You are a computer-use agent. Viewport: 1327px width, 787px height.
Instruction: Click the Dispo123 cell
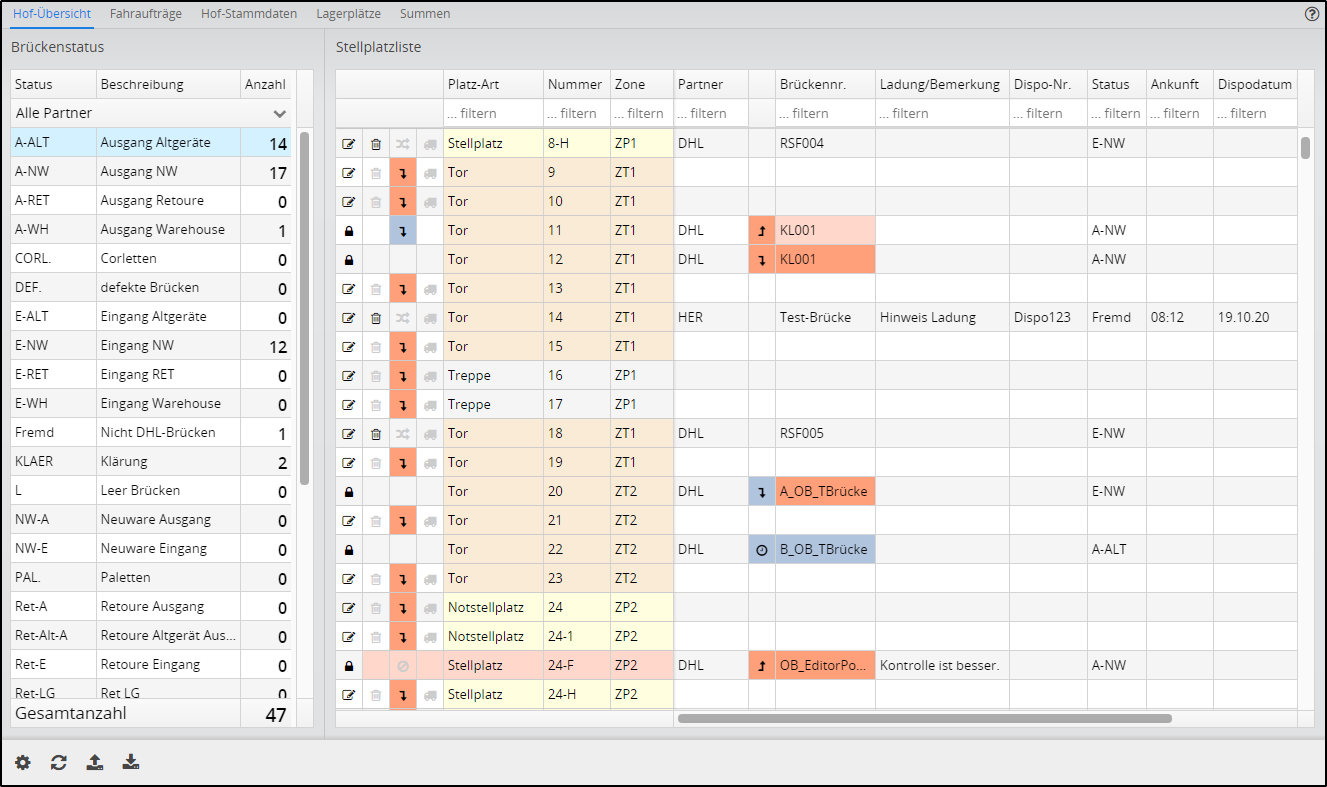pos(1049,318)
